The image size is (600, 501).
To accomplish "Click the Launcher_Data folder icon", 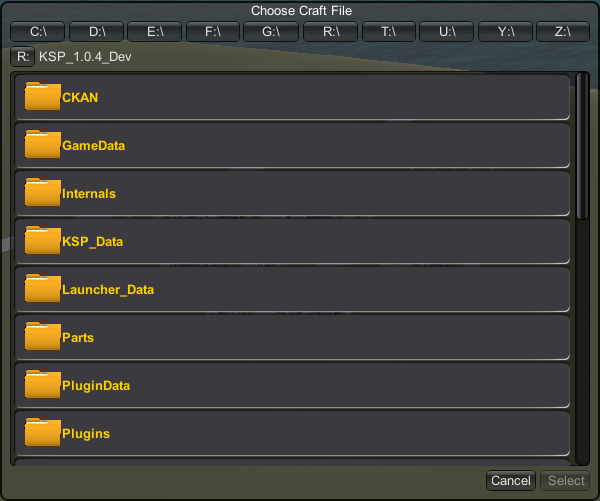I will click(x=42, y=288).
